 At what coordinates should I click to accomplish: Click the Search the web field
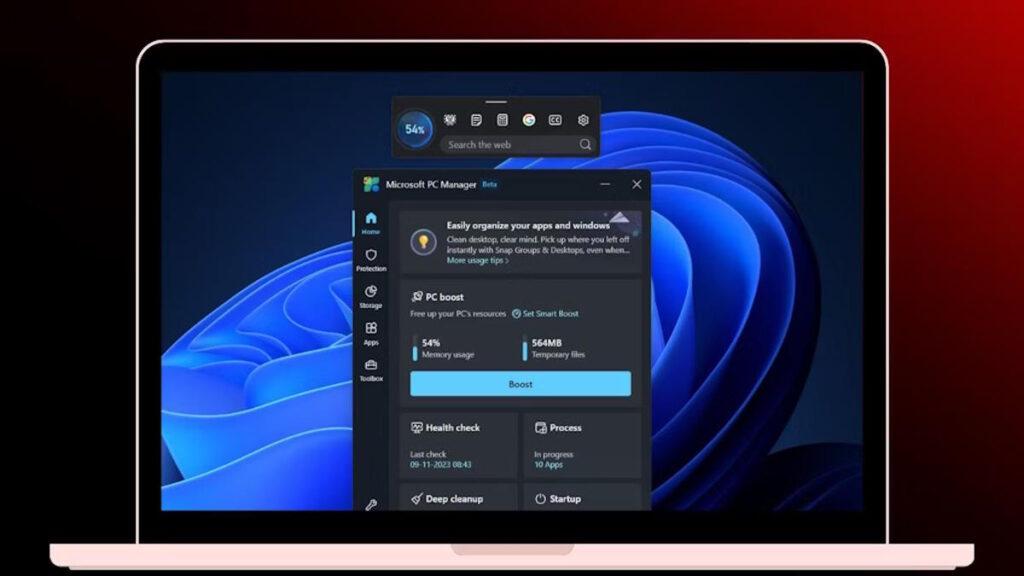(517, 144)
